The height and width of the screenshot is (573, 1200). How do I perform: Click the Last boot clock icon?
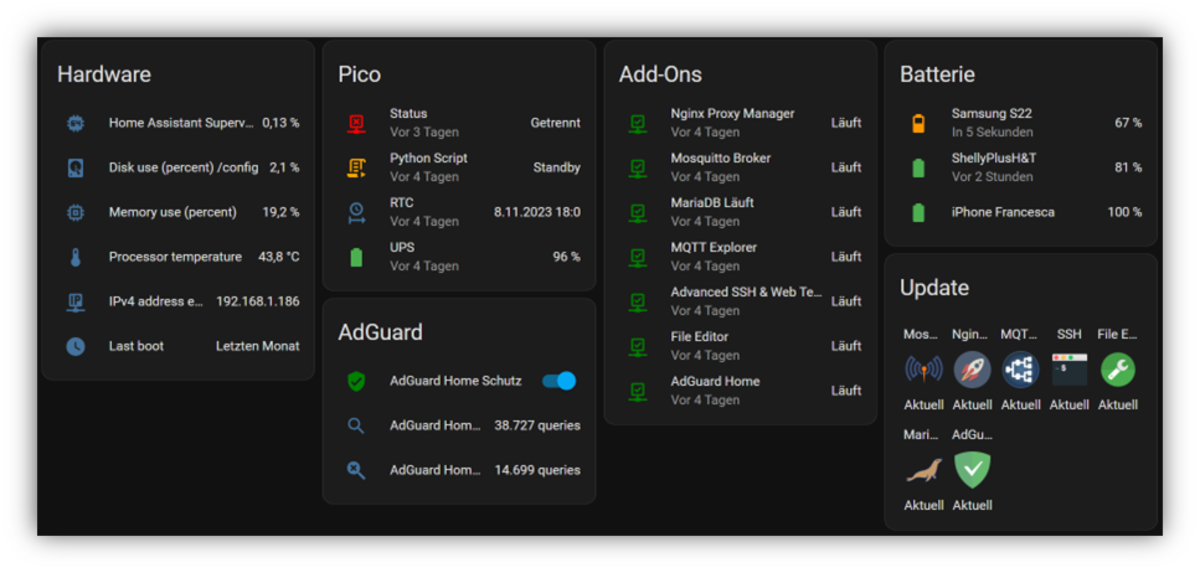tap(76, 346)
